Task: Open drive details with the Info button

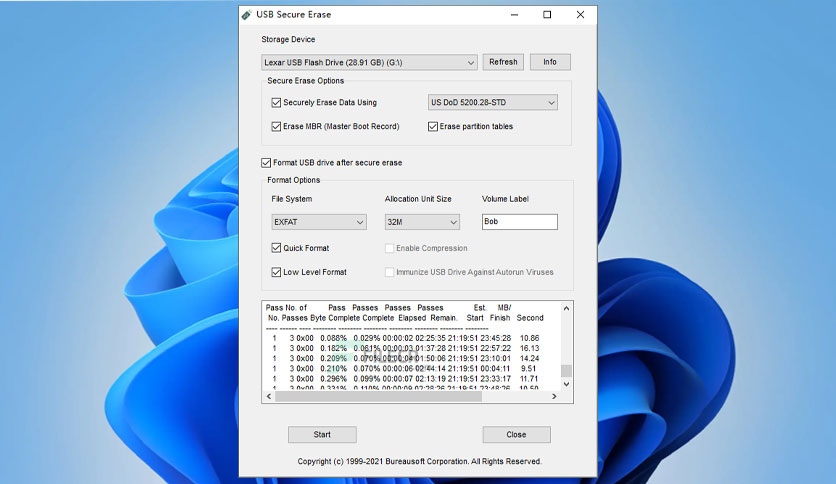Action: pos(550,62)
